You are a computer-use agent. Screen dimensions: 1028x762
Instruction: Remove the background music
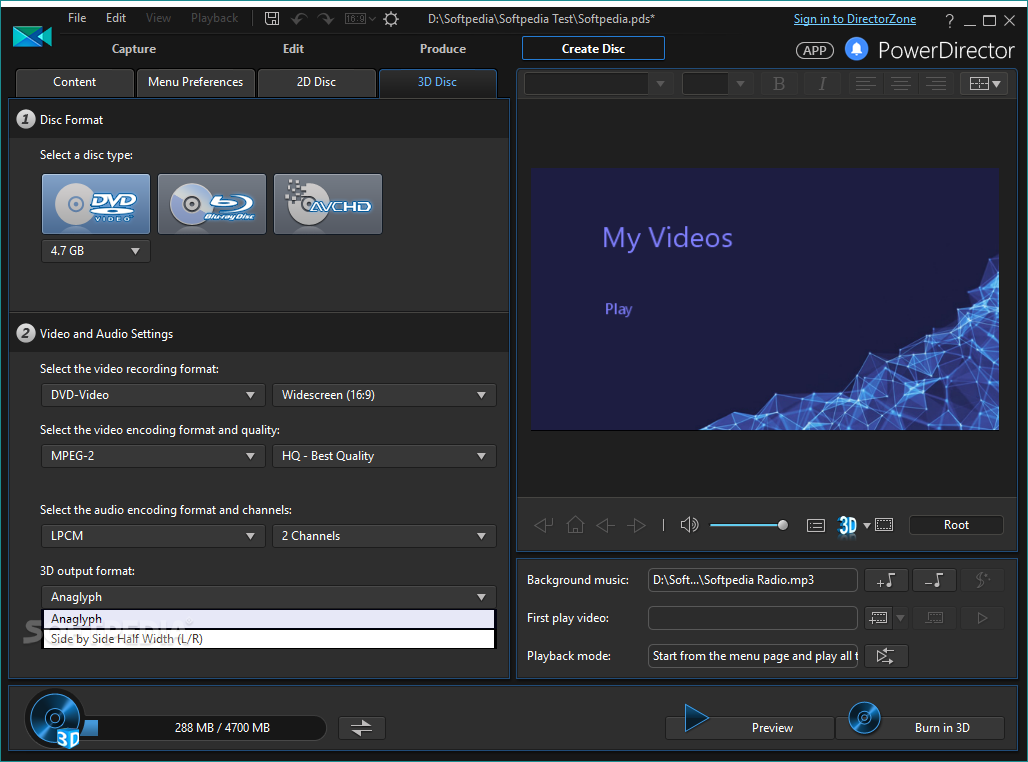coord(934,580)
